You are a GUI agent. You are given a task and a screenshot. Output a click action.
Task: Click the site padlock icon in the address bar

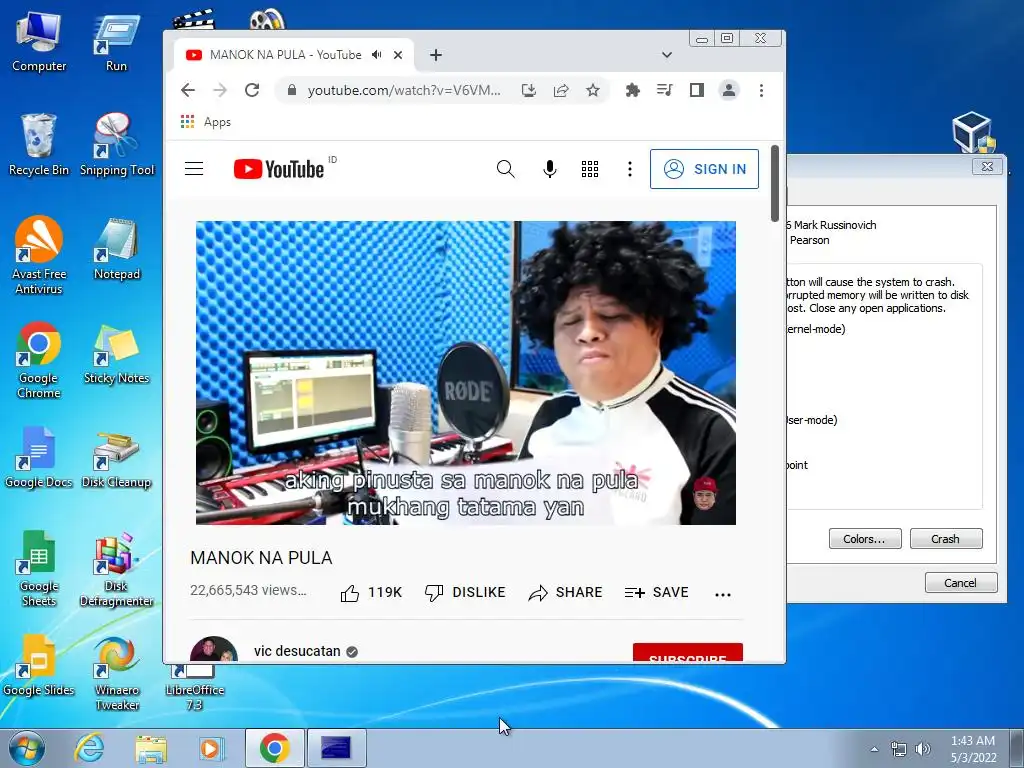[292, 90]
